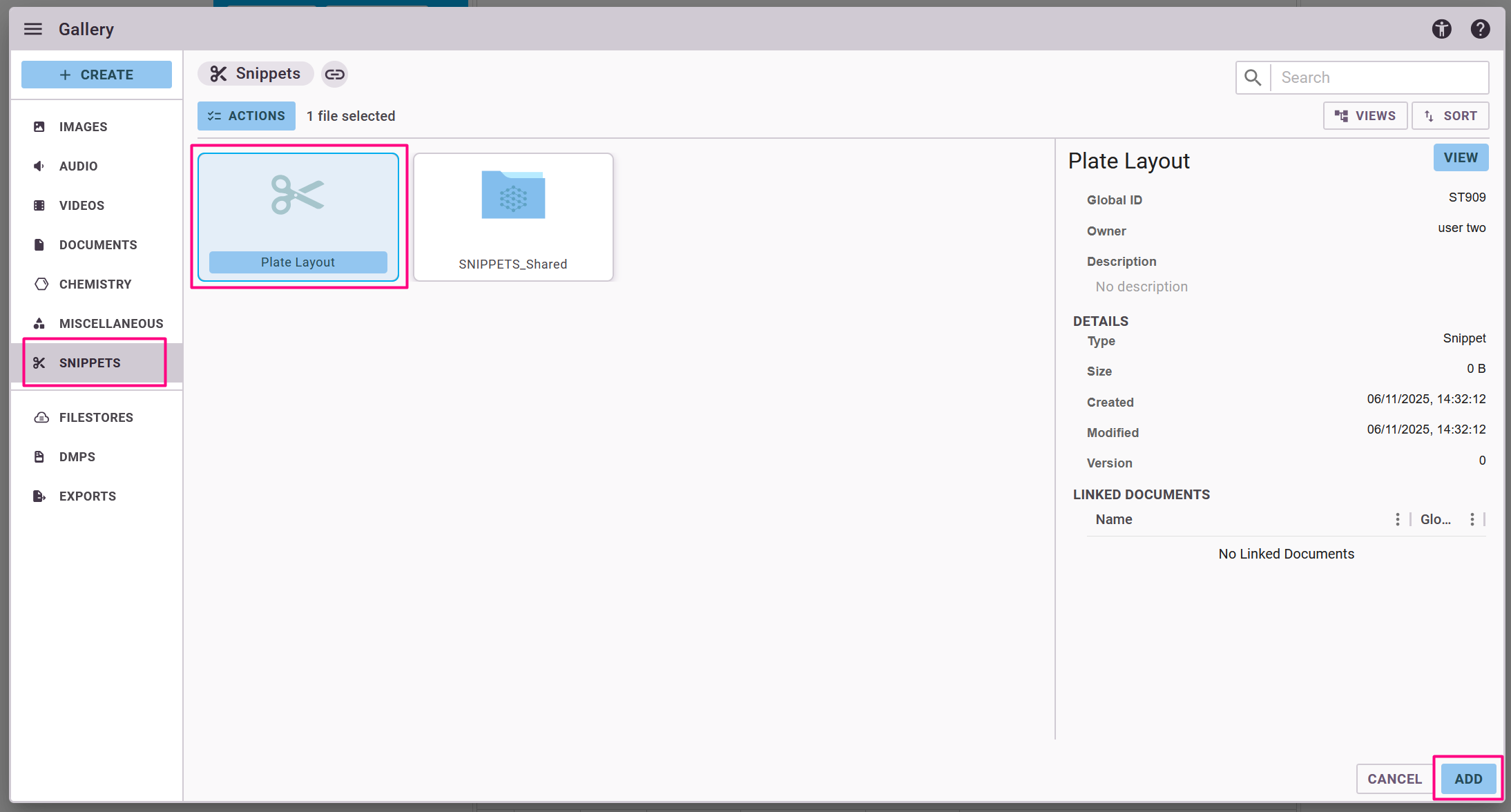
Task: Expand the Views menu
Action: (1365, 116)
